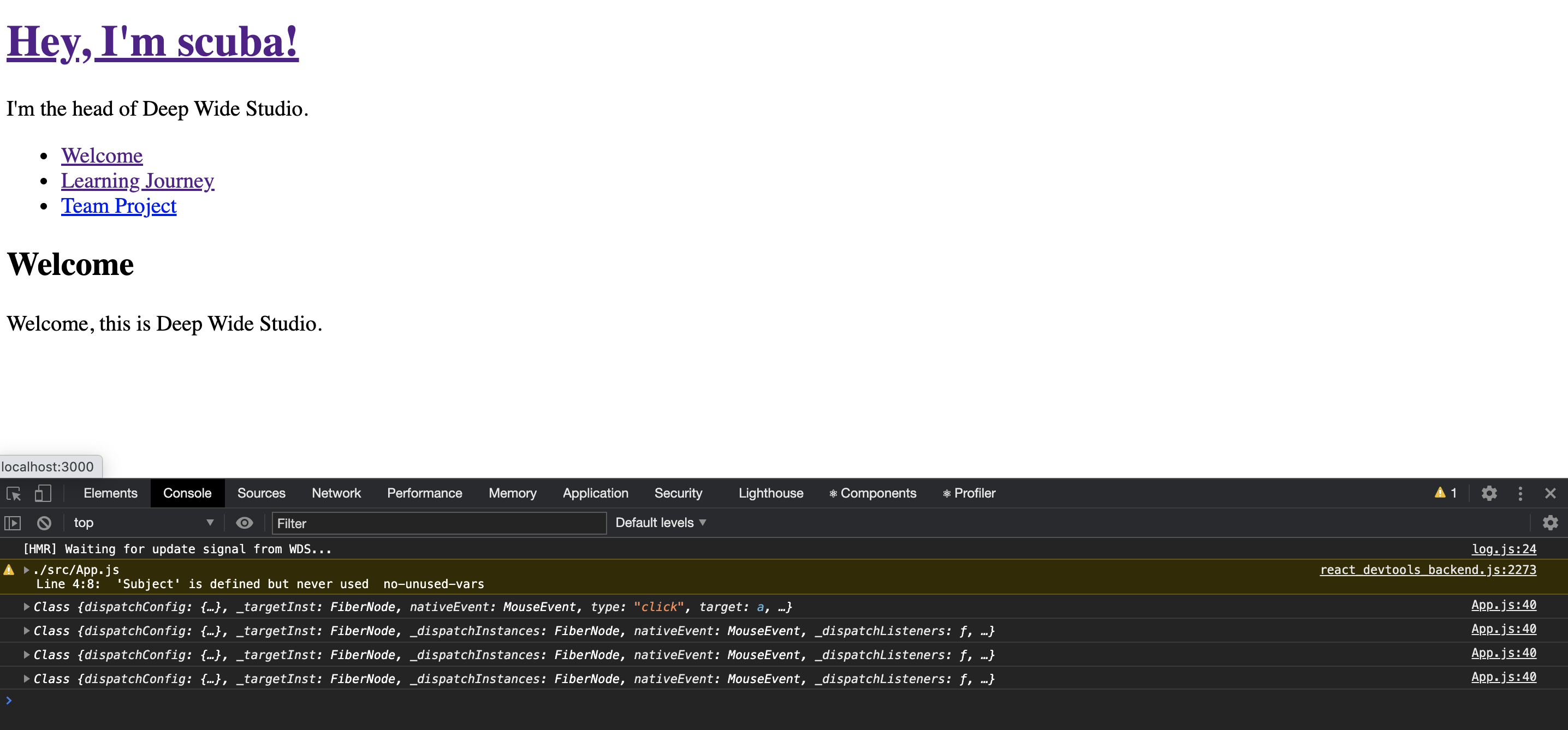Switch to the Network tab
Screen dimensions: 1568x730
[336, 493]
